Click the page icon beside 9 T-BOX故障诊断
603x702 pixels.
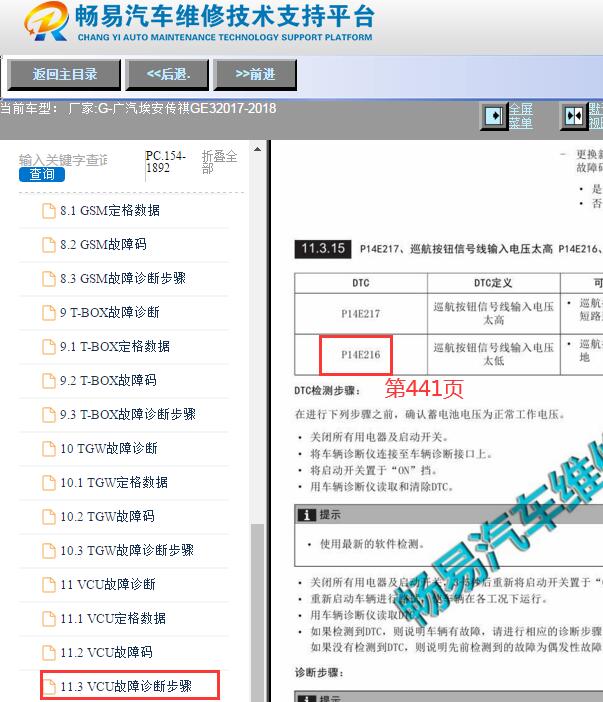[49, 313]
